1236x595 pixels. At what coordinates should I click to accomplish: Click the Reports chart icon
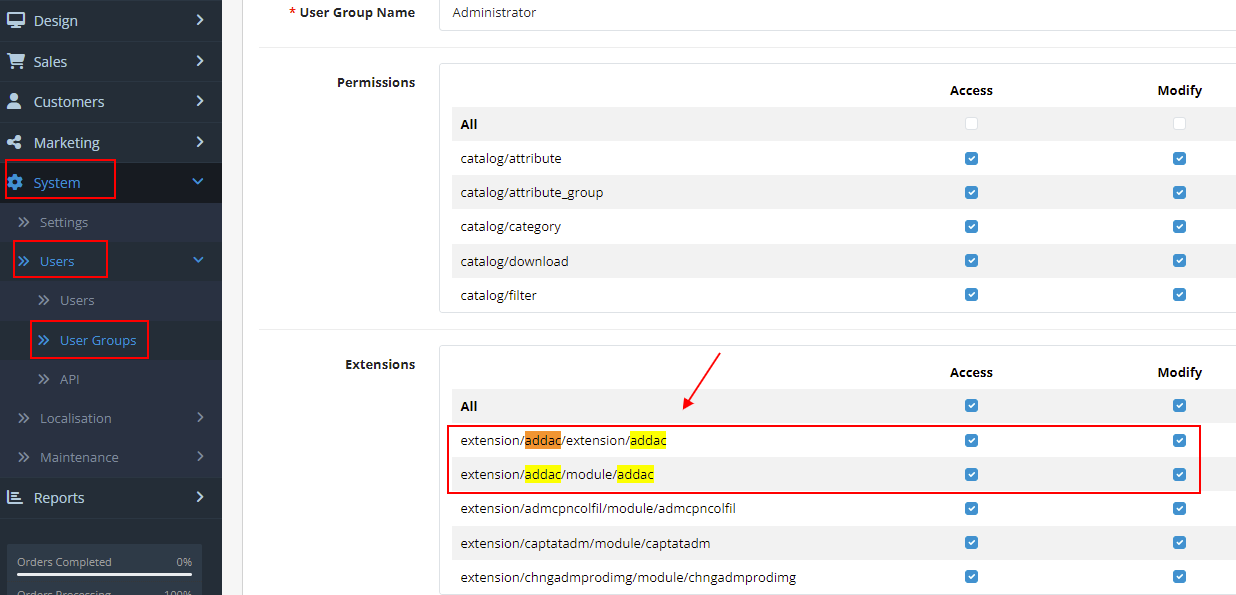[x=15, y=497]
